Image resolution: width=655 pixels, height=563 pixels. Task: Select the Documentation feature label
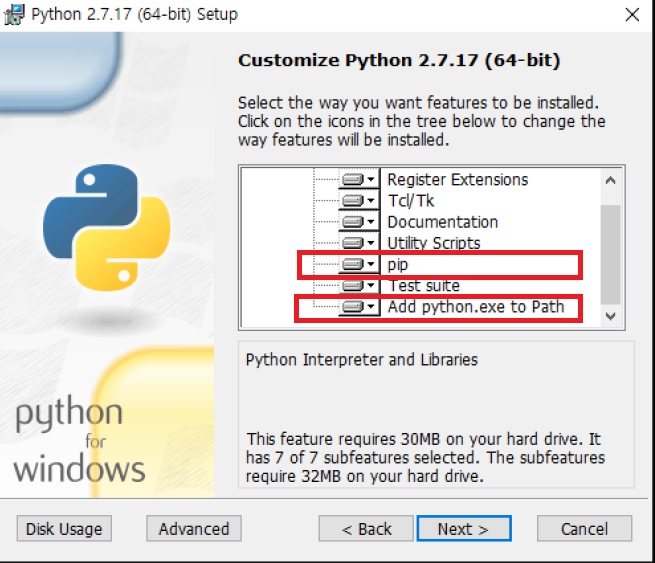pyautogui.click(x=442, y=222)
